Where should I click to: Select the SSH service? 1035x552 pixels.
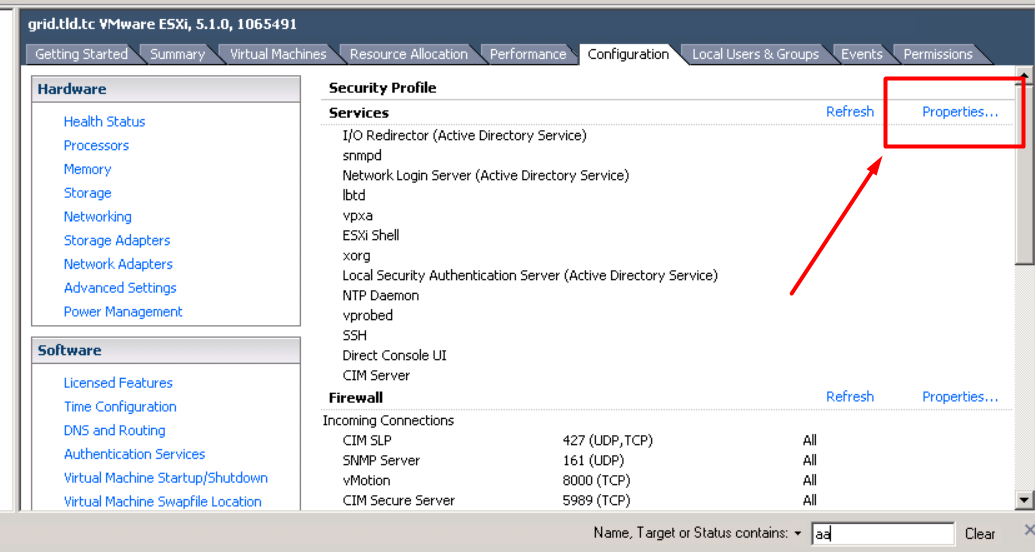point(354,335)
